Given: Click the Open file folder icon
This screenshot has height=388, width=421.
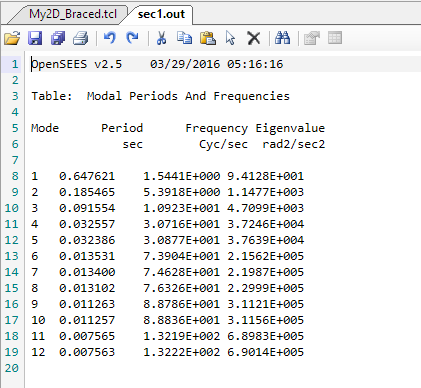Looking at the screenshot, I should (12, 38).
